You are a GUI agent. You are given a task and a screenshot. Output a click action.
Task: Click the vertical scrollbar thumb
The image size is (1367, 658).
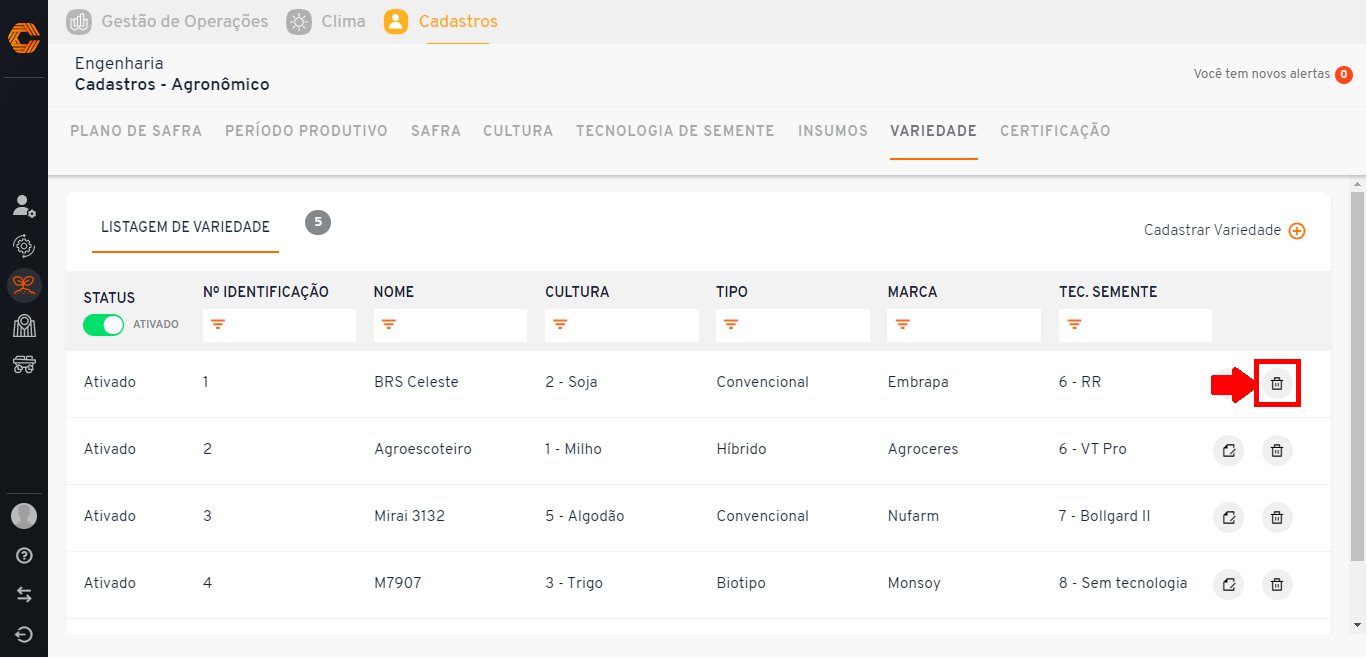(x=1357, y=377)
